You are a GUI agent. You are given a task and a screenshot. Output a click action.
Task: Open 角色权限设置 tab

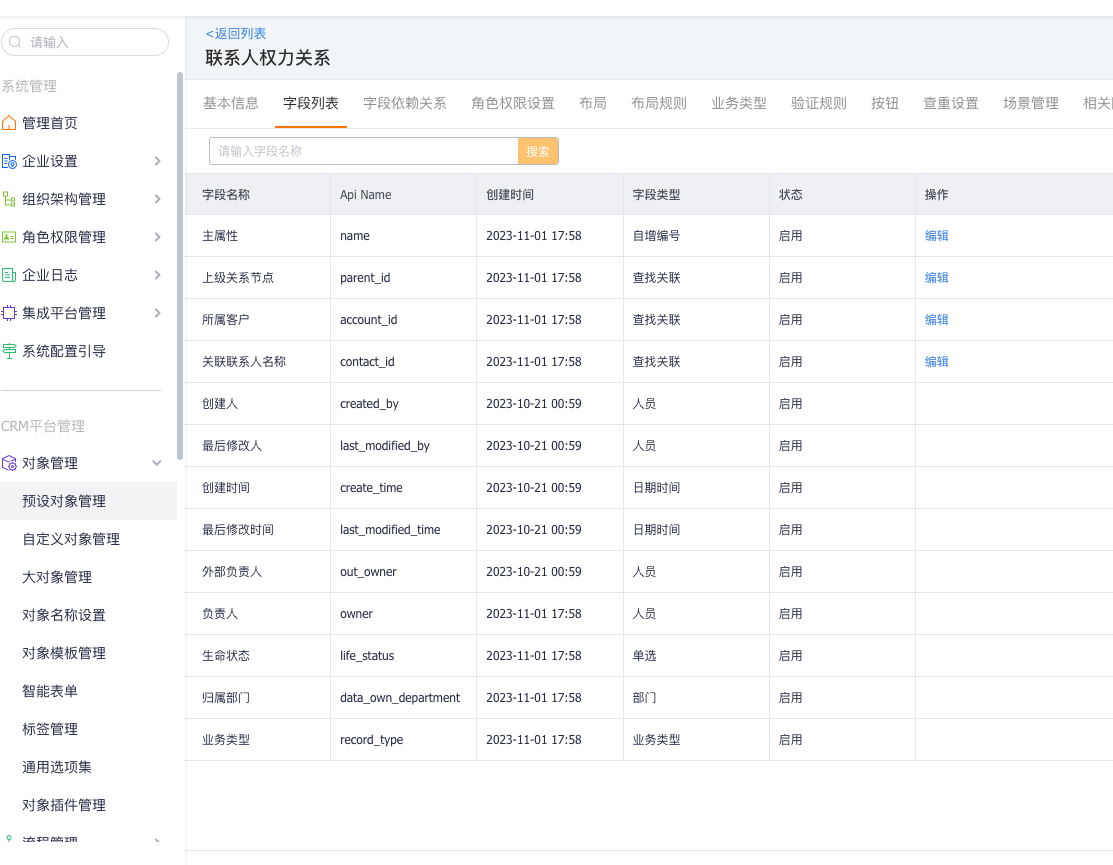(512, 104)
